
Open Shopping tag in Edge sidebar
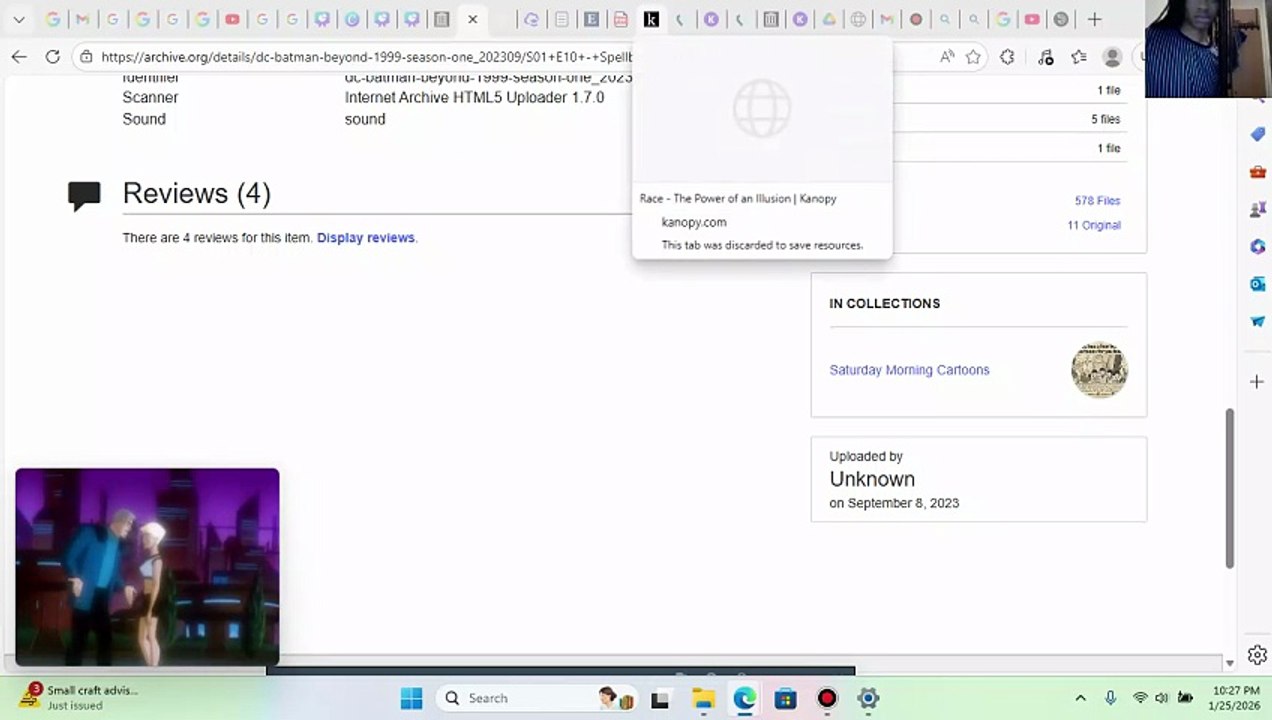click(1258, 134)
